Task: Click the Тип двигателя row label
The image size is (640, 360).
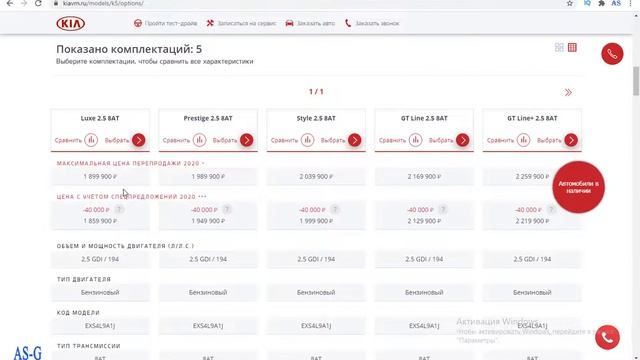Action: coord(84,280)
